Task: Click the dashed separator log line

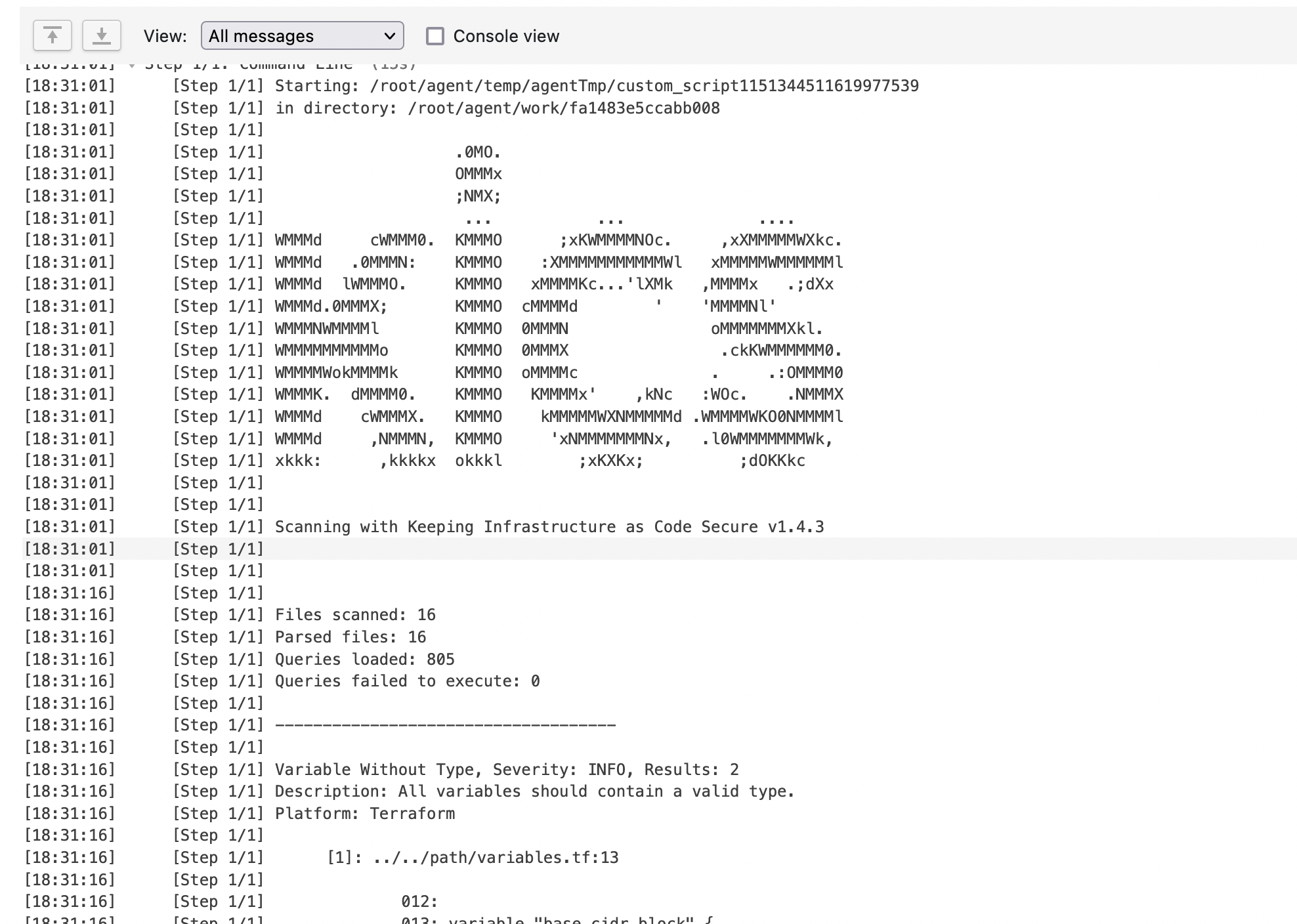Action: click(445, 725)
